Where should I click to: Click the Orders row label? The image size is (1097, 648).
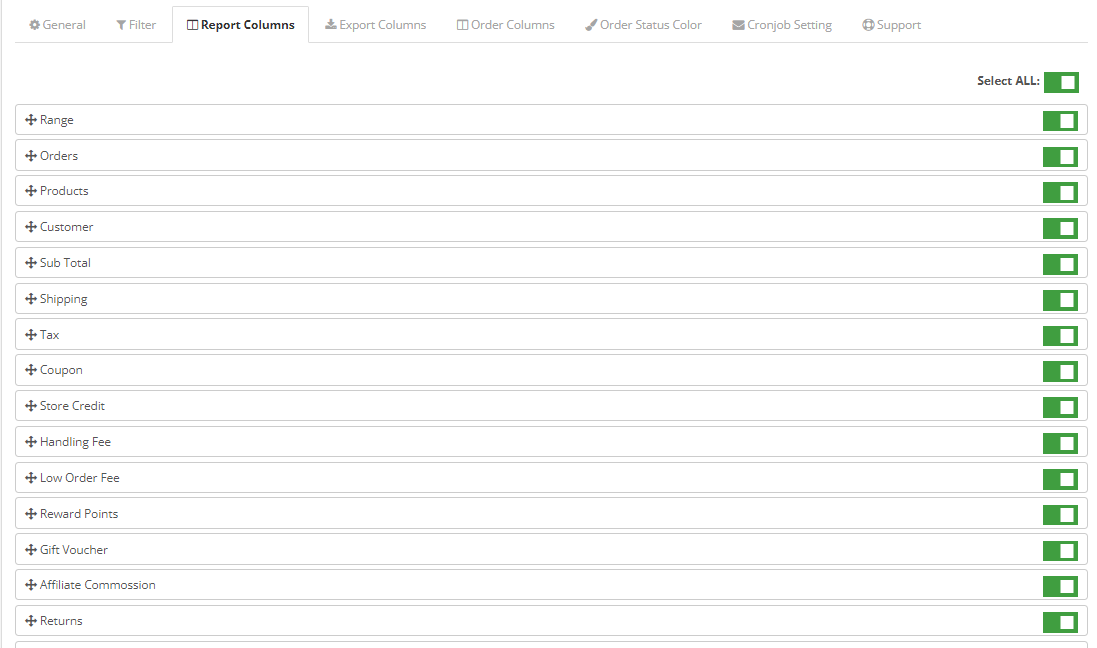click(x=59, y=155)
